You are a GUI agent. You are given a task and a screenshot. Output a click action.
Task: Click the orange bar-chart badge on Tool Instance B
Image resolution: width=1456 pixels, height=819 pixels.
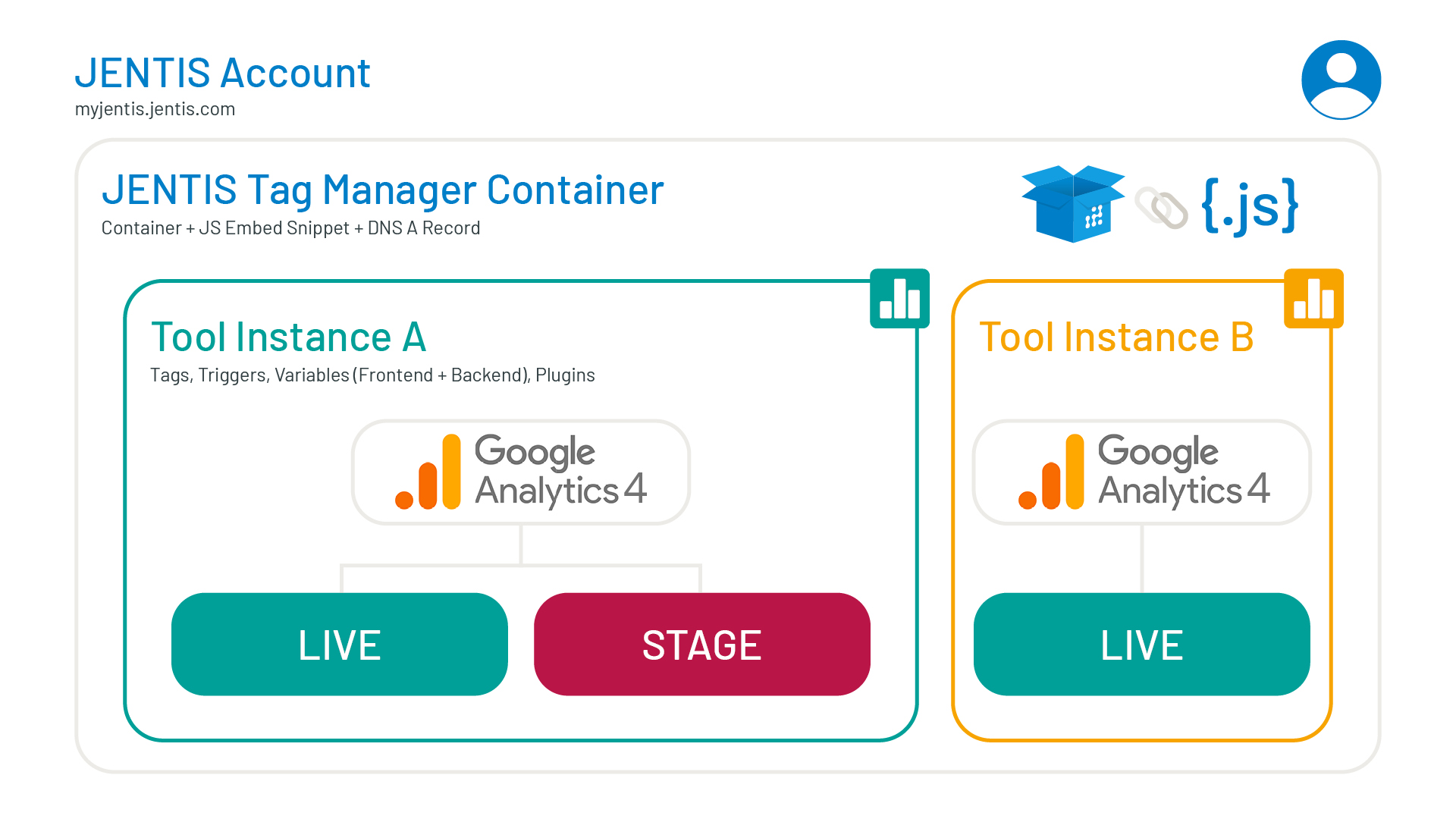click(x=1313, y=298)
